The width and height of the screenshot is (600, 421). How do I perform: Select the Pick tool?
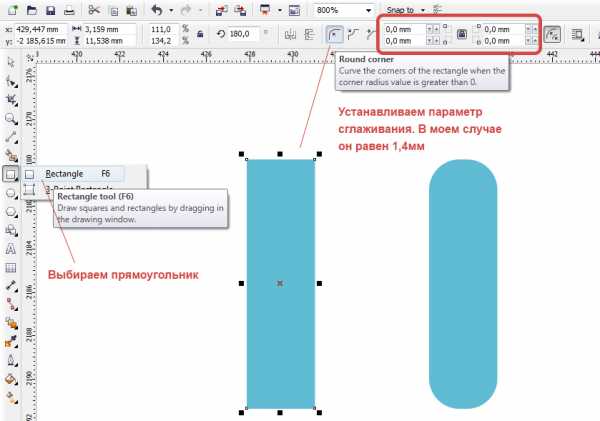pyautogui.click(x=11, y=62)
